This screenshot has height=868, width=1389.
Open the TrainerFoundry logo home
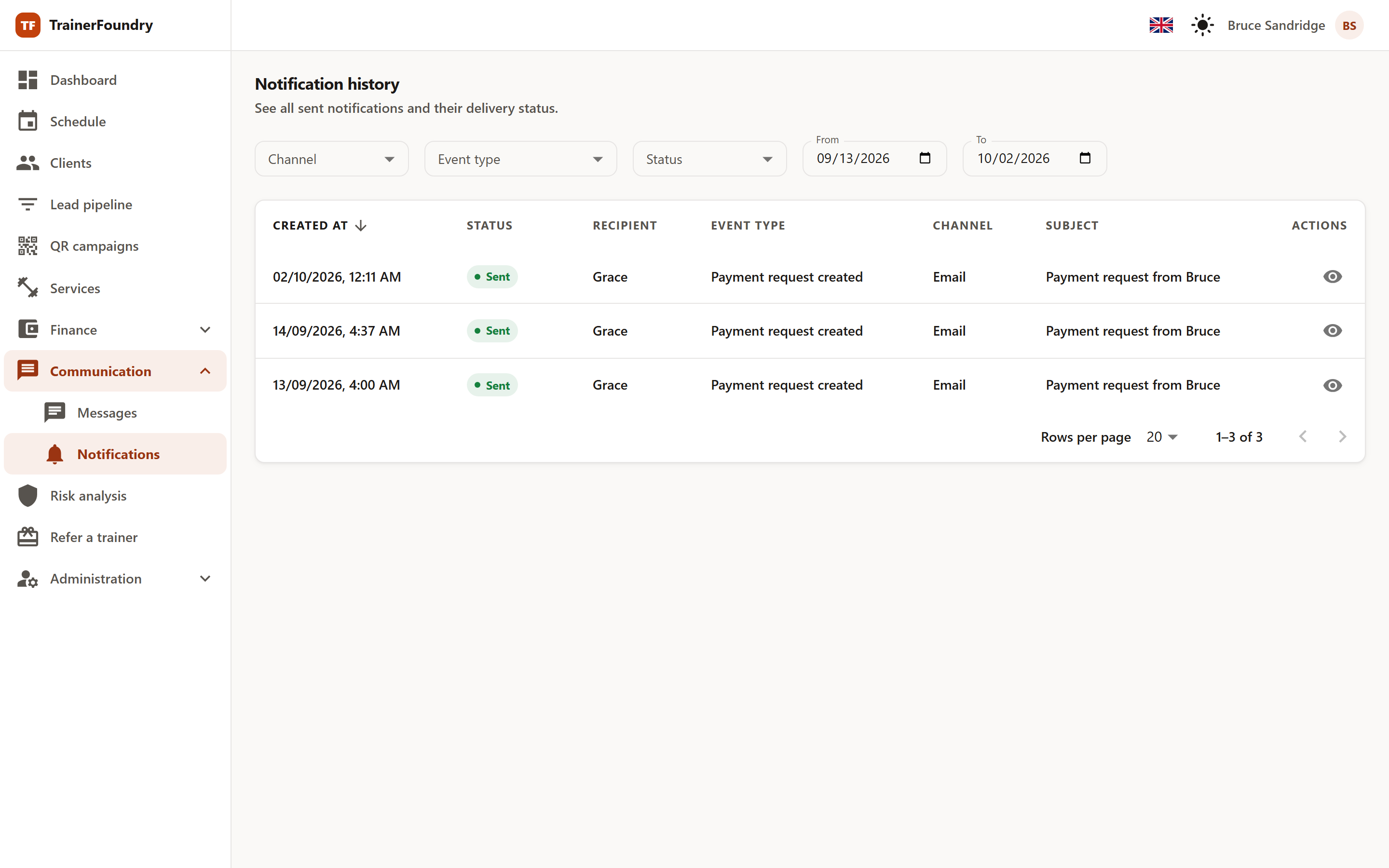click(84, 25)
